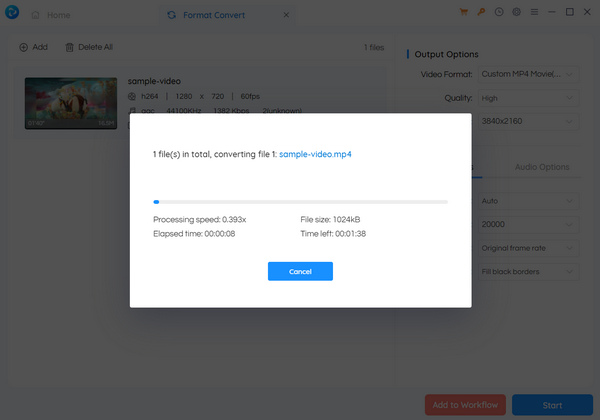Click the h264 codec text

click(150, 96)
